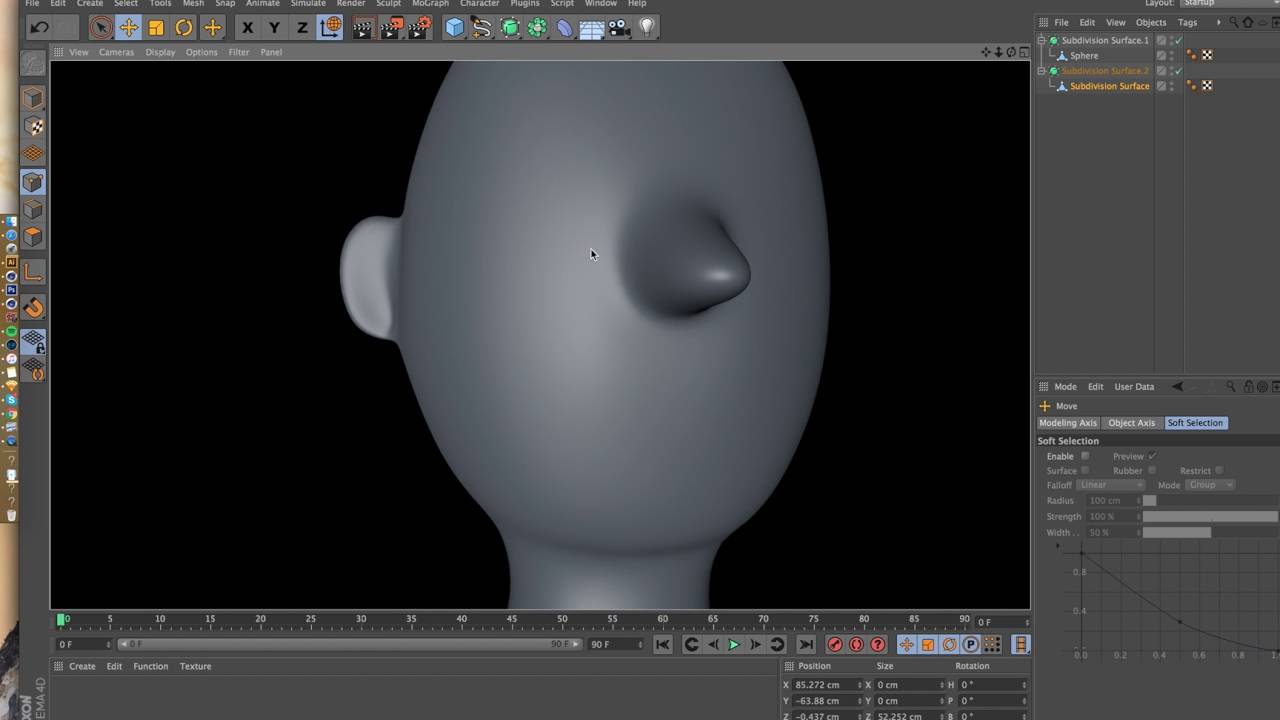The width and height of the screenshot is (1280, 720).
Task: Open the Mode Group dropdown
Action: tap(1210, 485)
